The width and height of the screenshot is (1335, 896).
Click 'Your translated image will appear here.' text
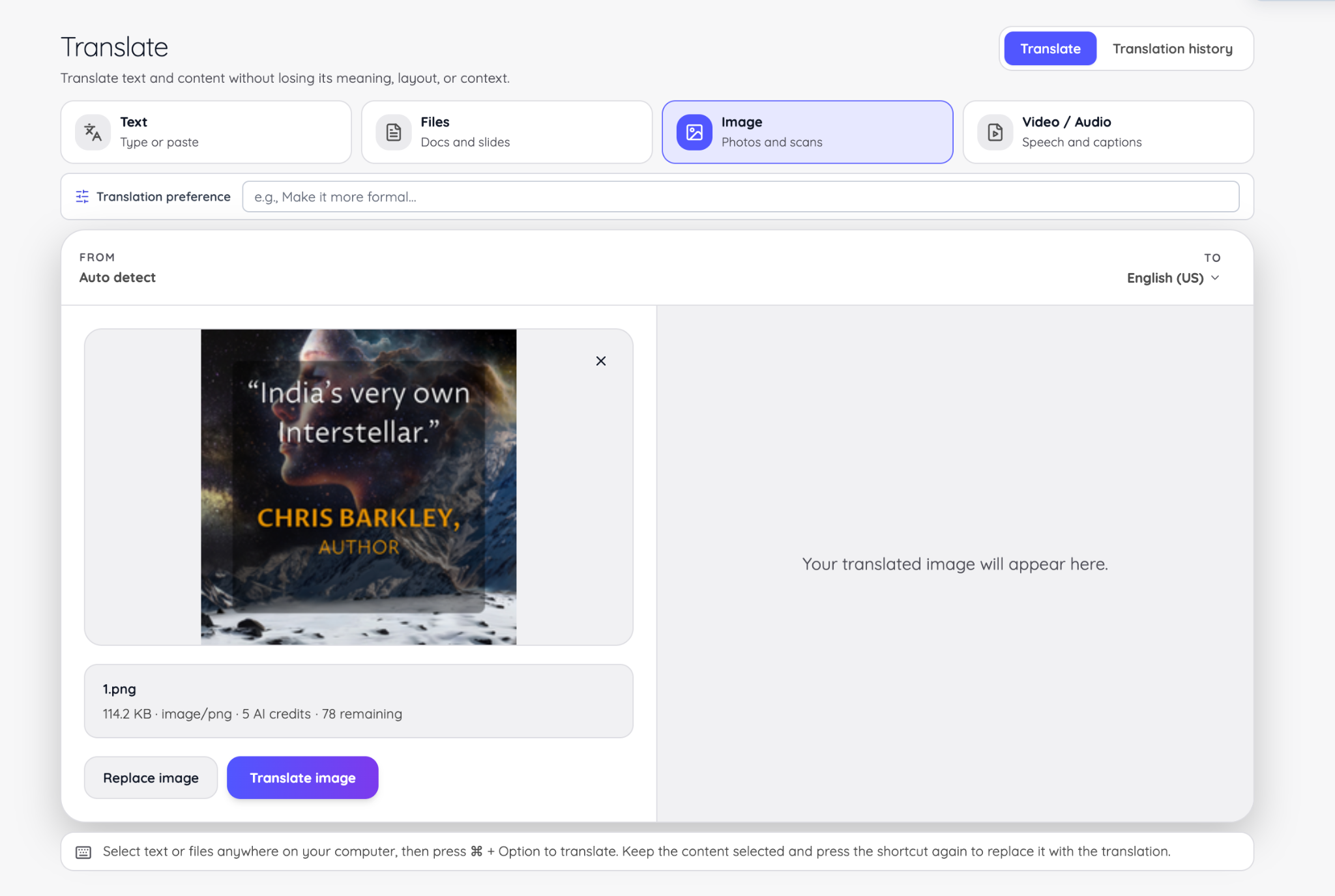pyautogui.click(x=955, y=564)
